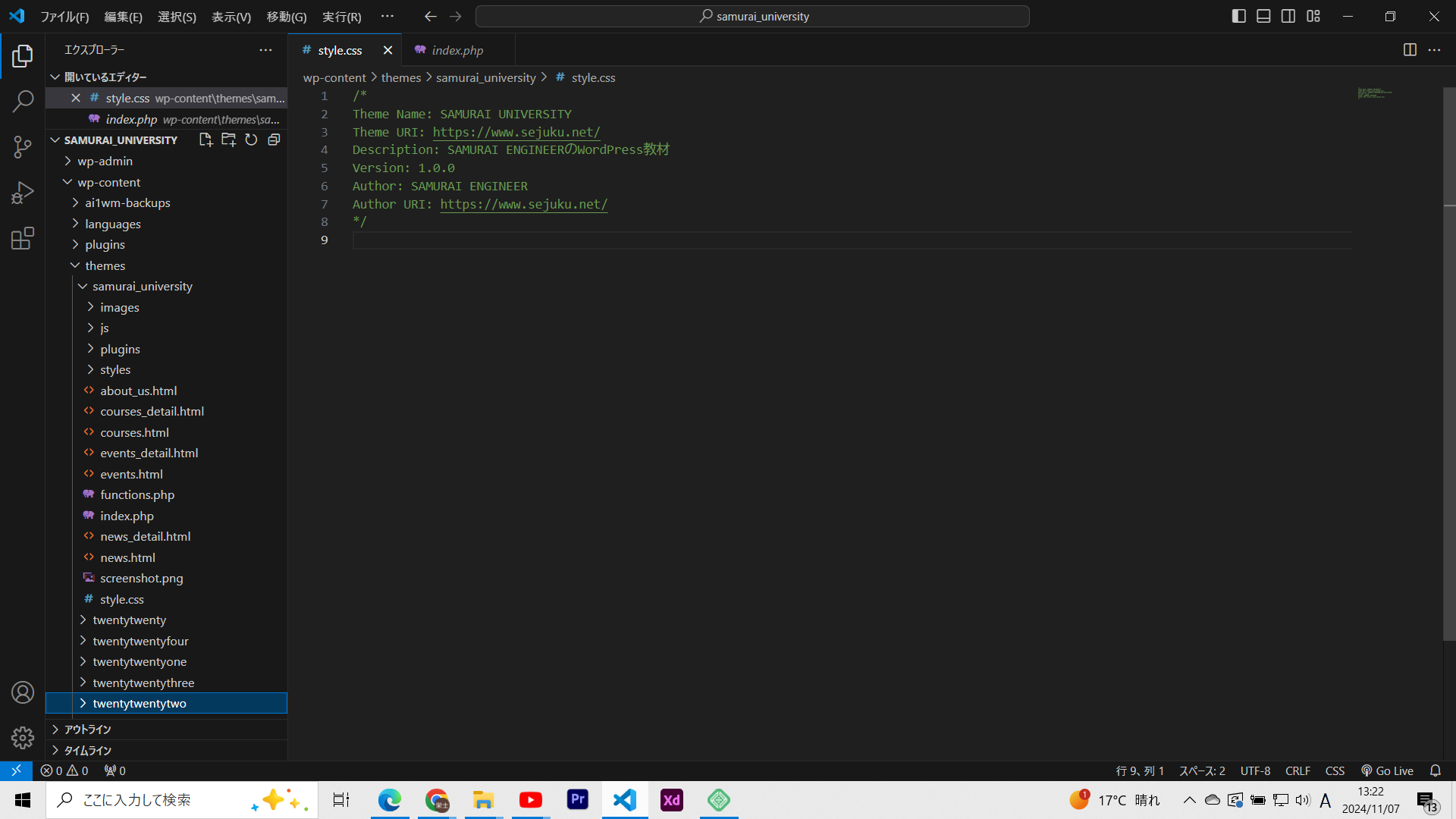Open the Extensions view
This screenshot has width=1456, height=819.
pos(23,239)
